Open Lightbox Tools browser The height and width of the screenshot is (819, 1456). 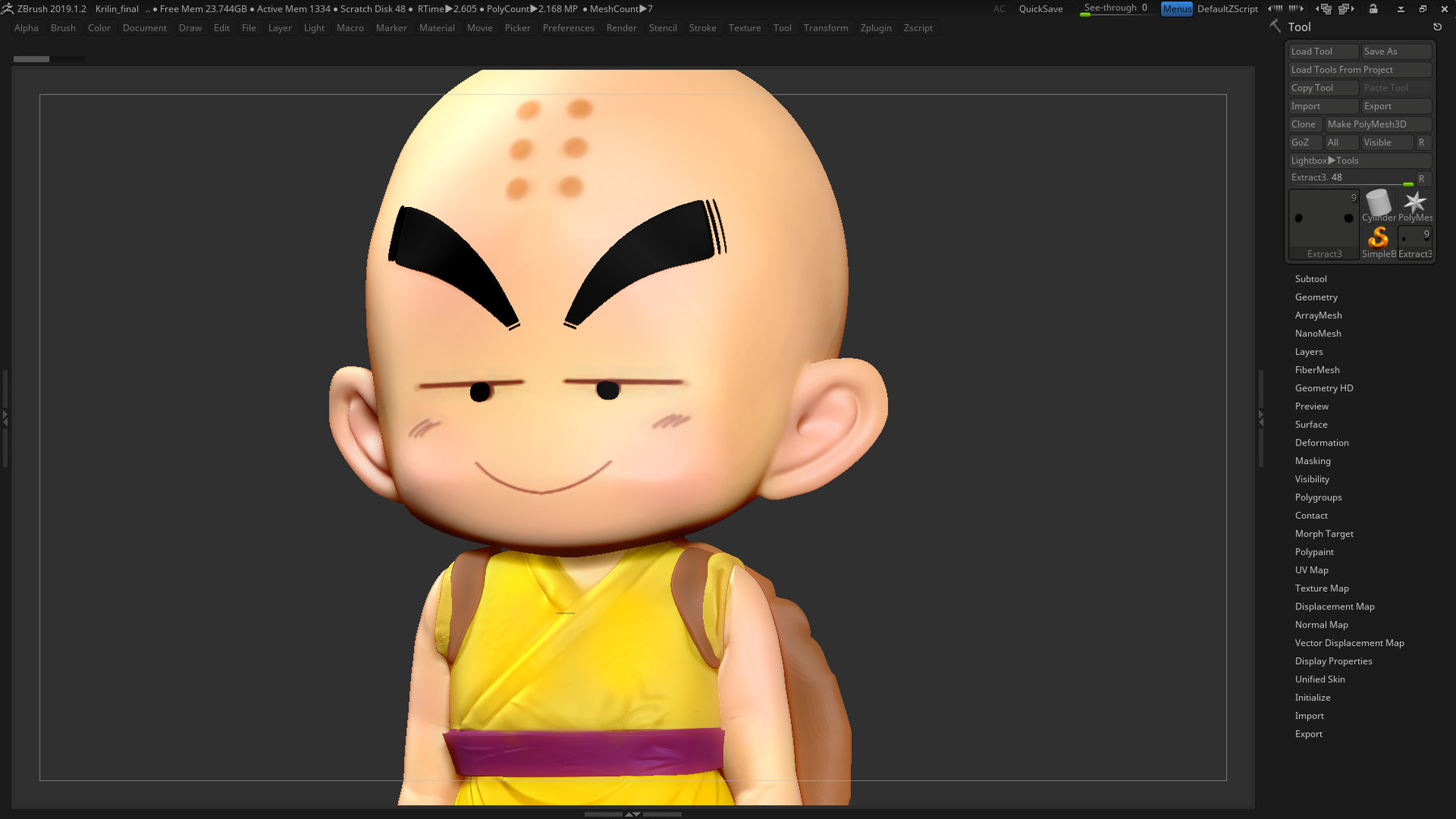tap(1360, 160)
